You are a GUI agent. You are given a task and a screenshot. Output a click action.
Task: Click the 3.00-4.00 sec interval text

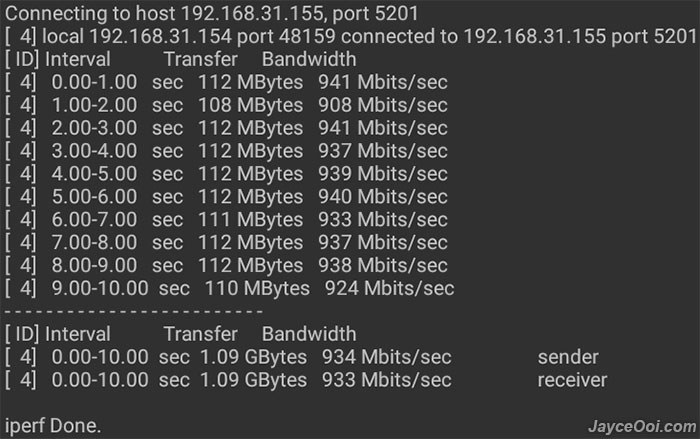coord(117,151)
